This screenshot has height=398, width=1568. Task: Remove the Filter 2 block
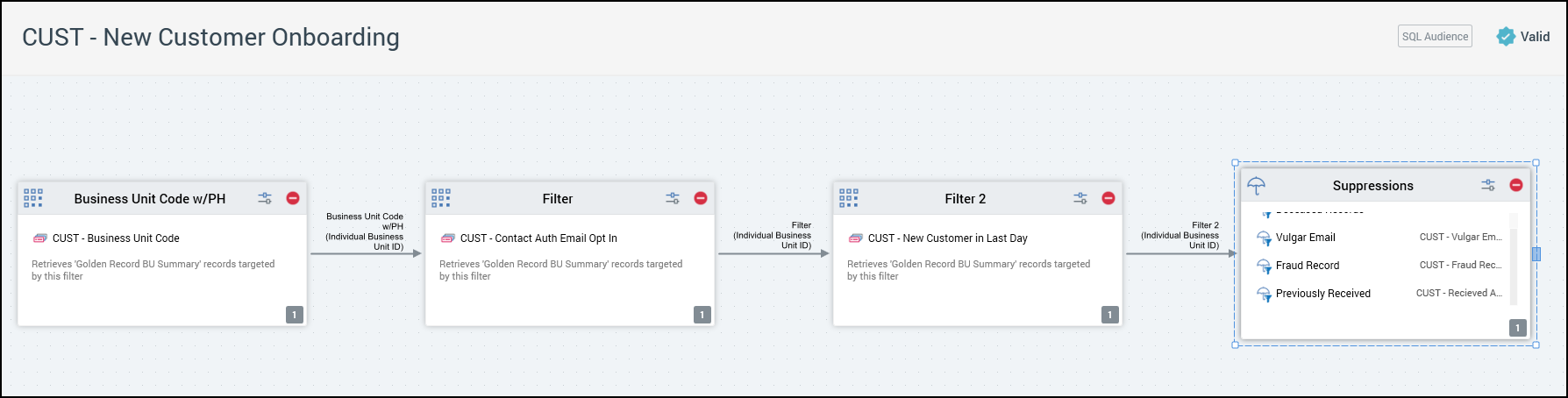coord(1108,198)
